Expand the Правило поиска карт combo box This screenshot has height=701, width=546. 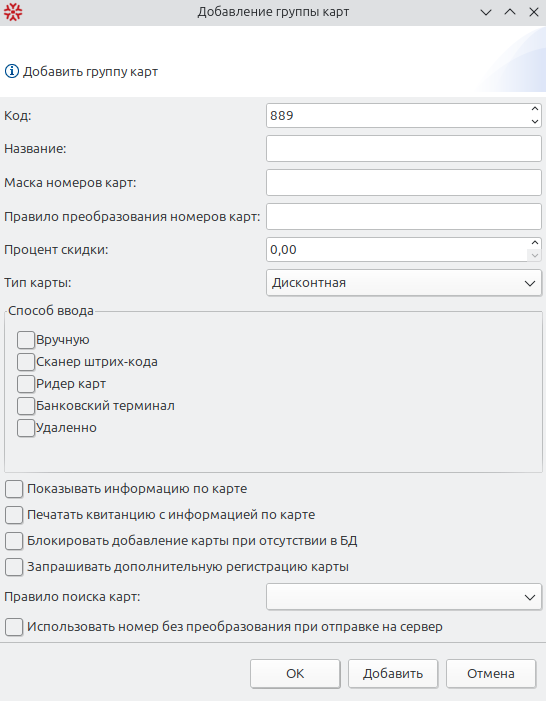click(x=404, y=597)
